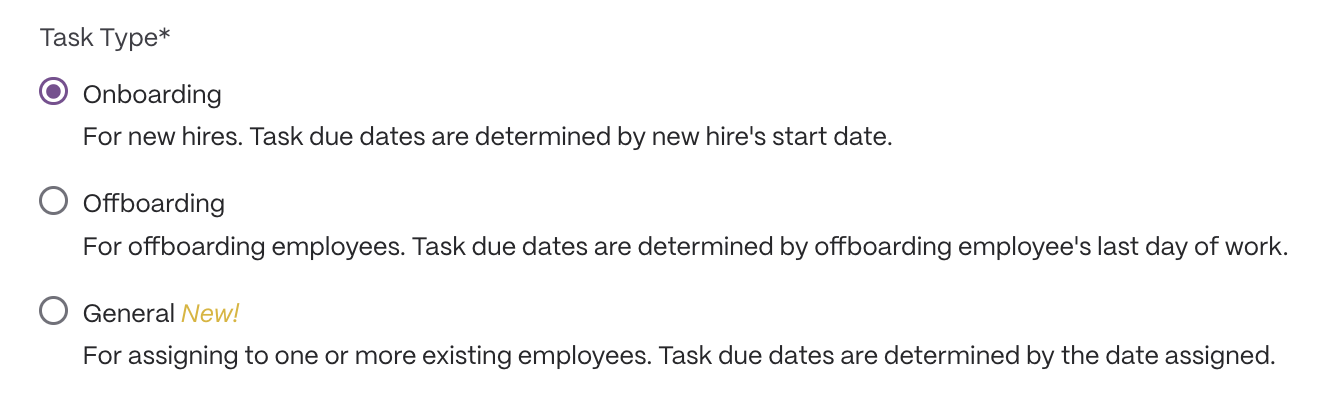
Task: Click the General option label
Action: click(x=129, y=313)
